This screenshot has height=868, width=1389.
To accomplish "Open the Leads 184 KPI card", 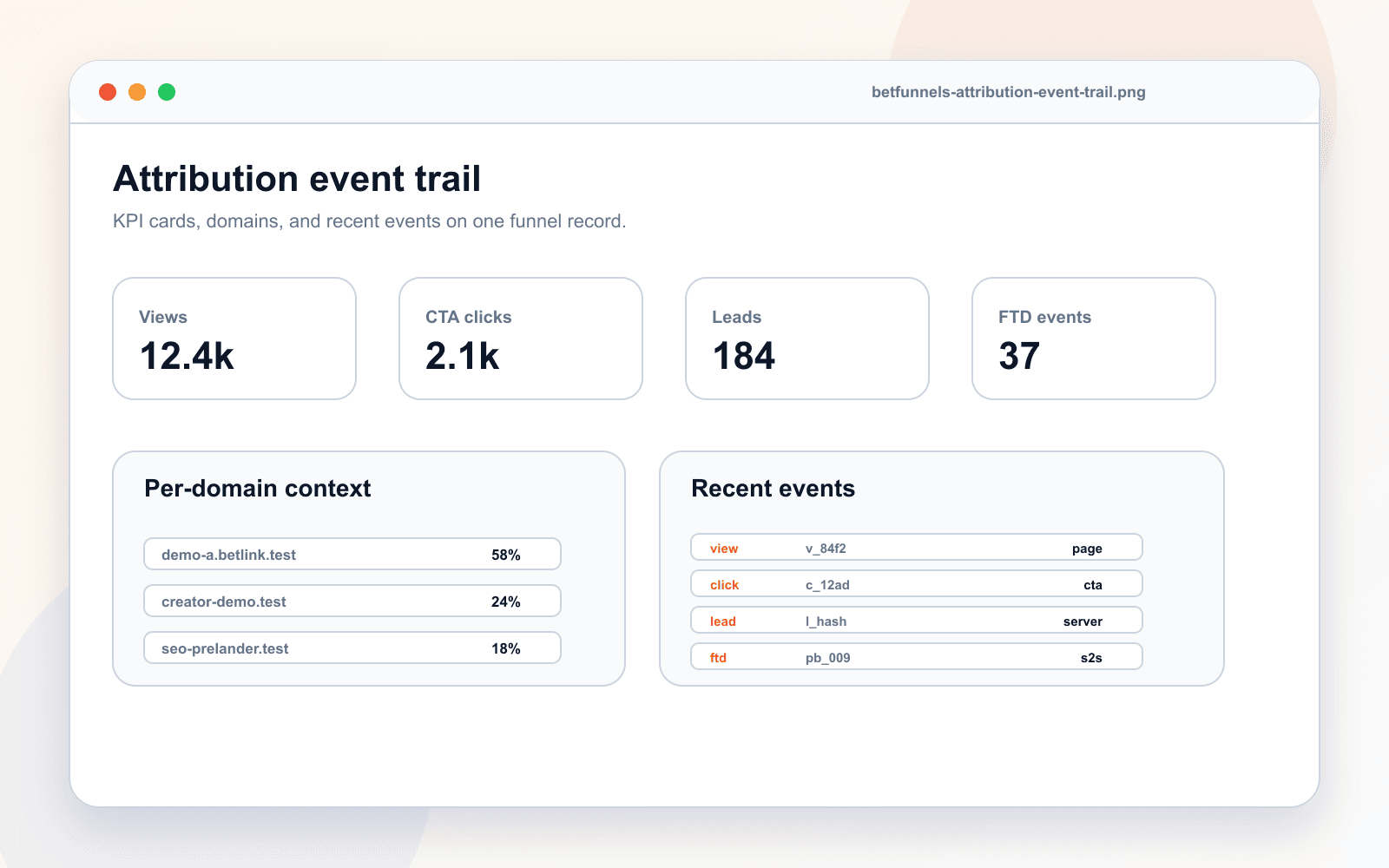I will coord(807,339).
